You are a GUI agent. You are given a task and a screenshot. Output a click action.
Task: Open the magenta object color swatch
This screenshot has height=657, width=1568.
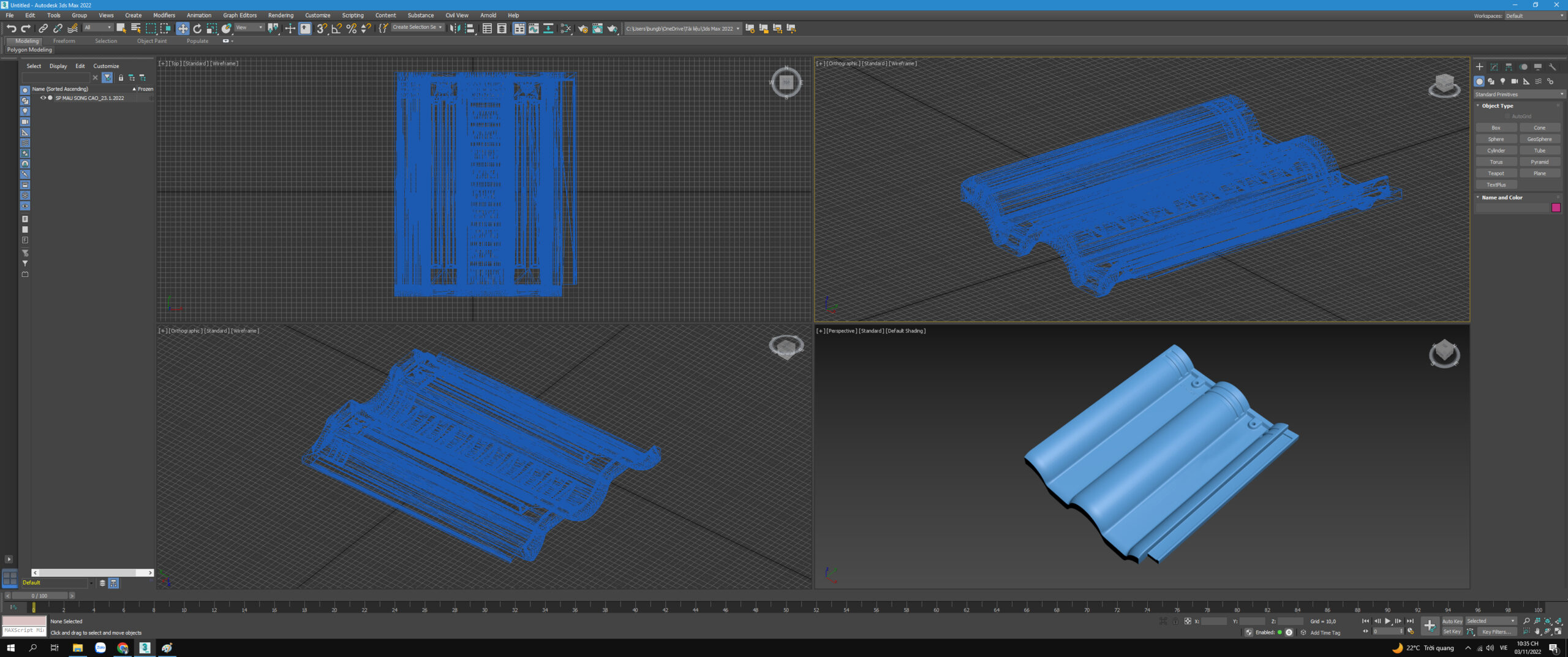pyautogui.click(x=1555, y=208)
